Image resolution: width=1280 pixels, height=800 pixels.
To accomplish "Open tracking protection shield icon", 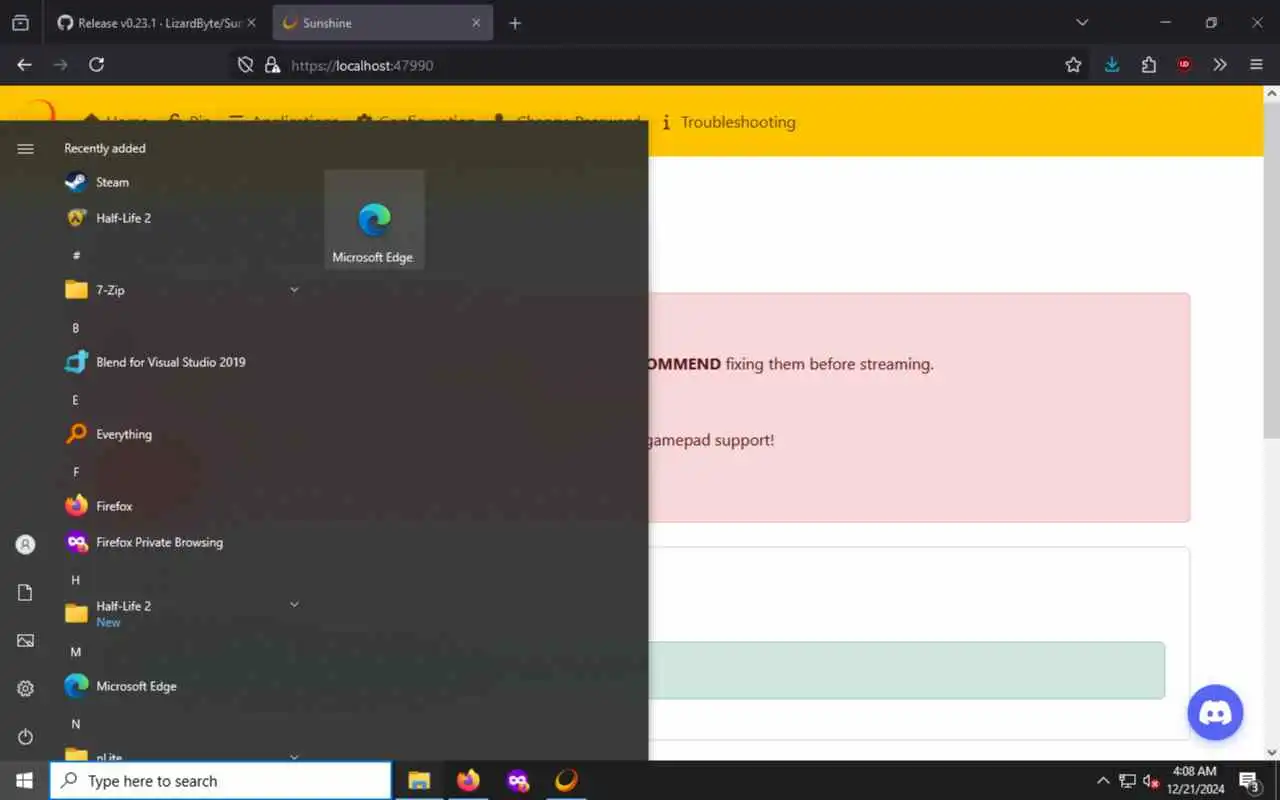I will 246,65.
